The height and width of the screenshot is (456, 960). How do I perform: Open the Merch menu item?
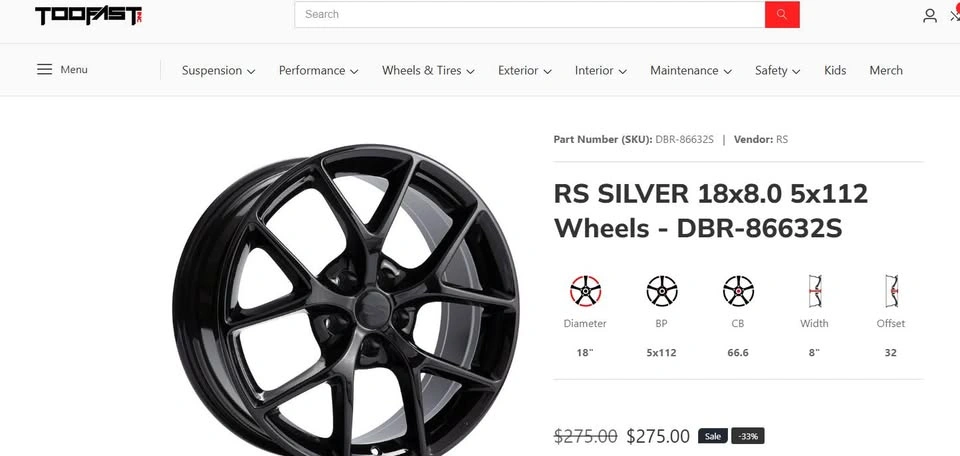click(x=886, y=70)
